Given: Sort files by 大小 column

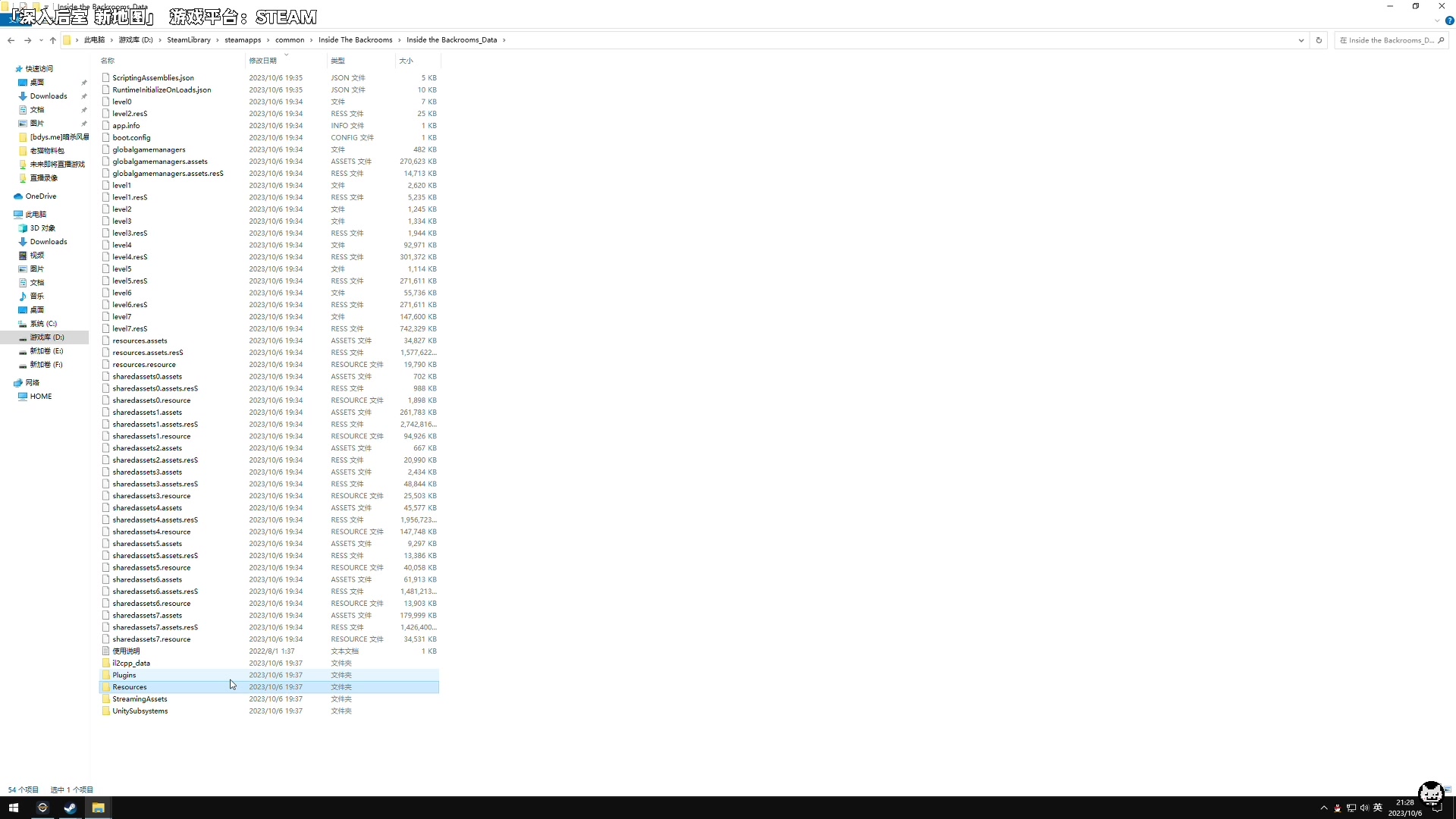Looking at the screenshot, I should coord(406,61).
